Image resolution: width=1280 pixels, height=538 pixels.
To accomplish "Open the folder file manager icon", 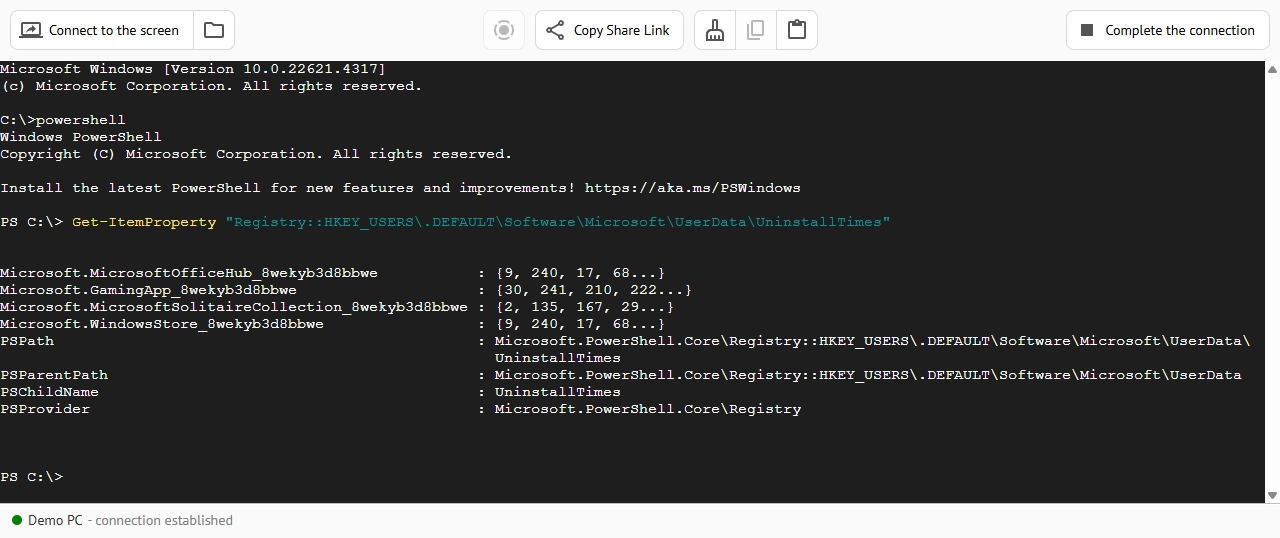I will [213, 30].
